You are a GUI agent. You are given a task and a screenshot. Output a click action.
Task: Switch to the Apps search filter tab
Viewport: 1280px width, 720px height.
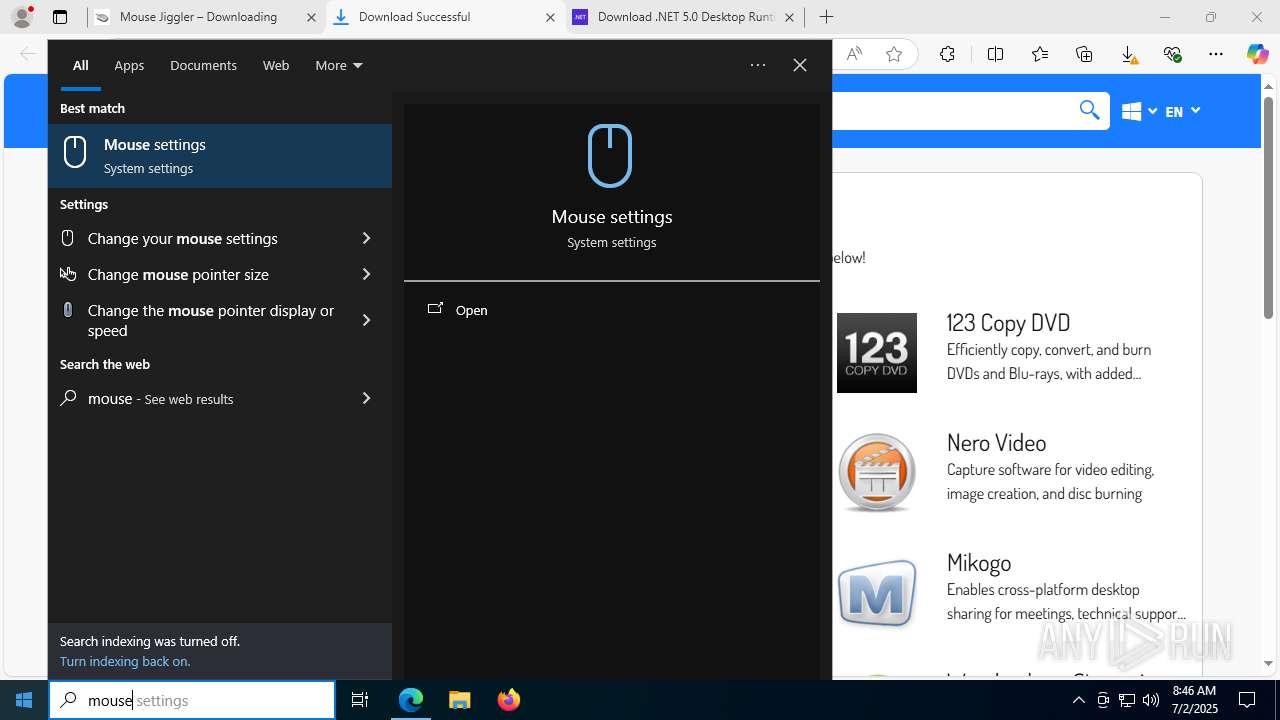(129, 65)
